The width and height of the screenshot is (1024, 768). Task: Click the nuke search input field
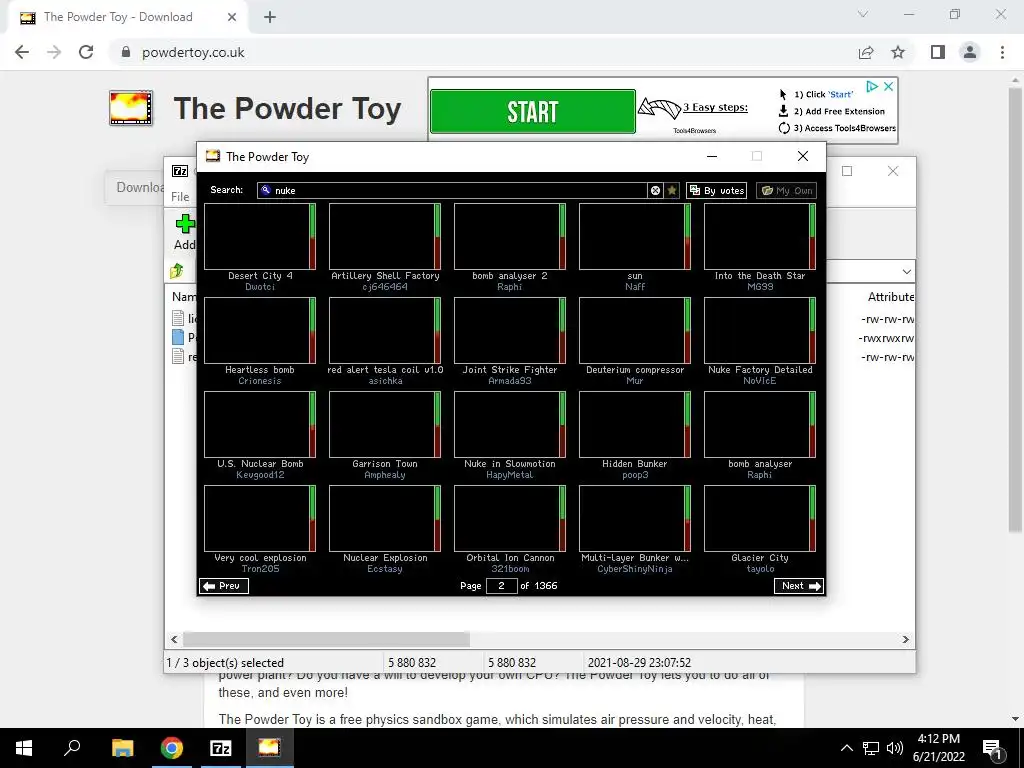[452, 190]
